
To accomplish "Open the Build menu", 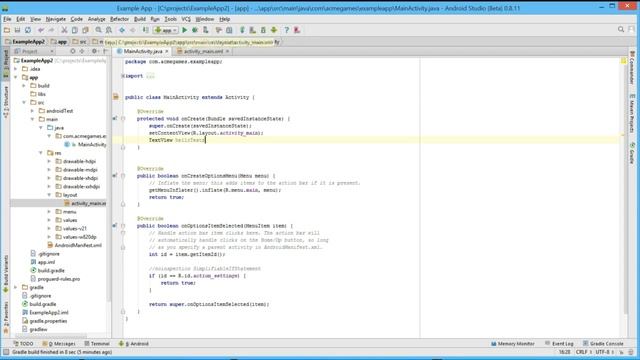I will 140,19.
